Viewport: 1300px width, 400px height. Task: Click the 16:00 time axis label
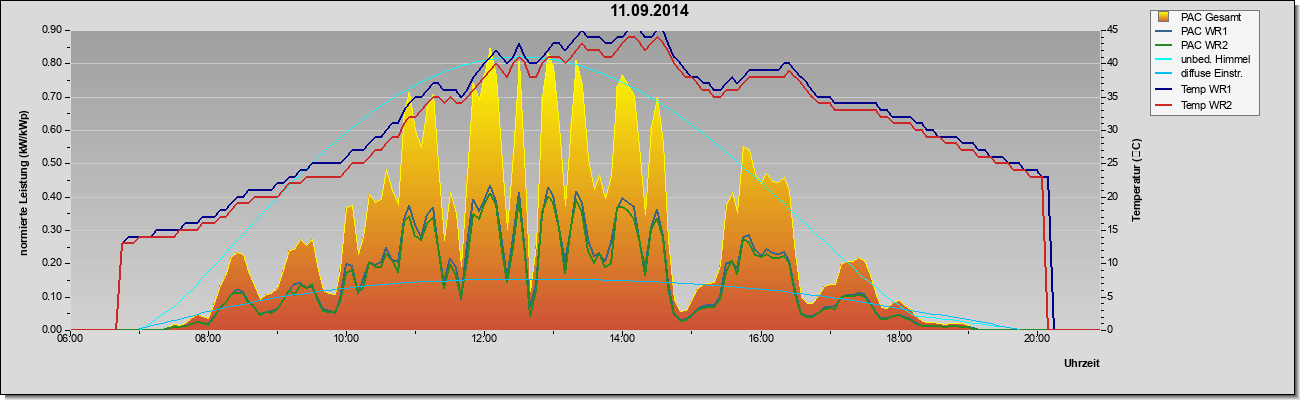pos(760,338)
